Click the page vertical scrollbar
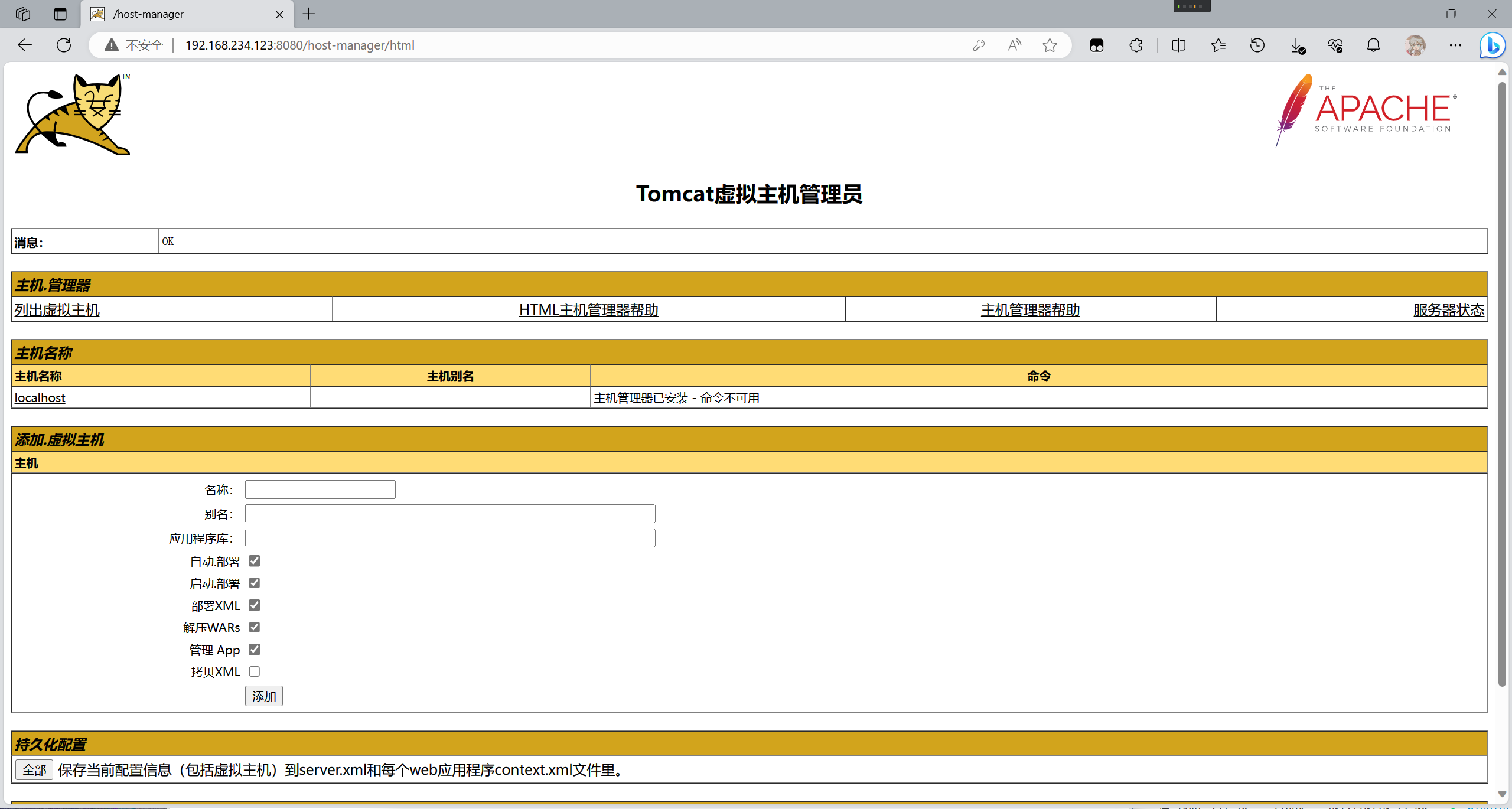 click(x=1502, y=384)
